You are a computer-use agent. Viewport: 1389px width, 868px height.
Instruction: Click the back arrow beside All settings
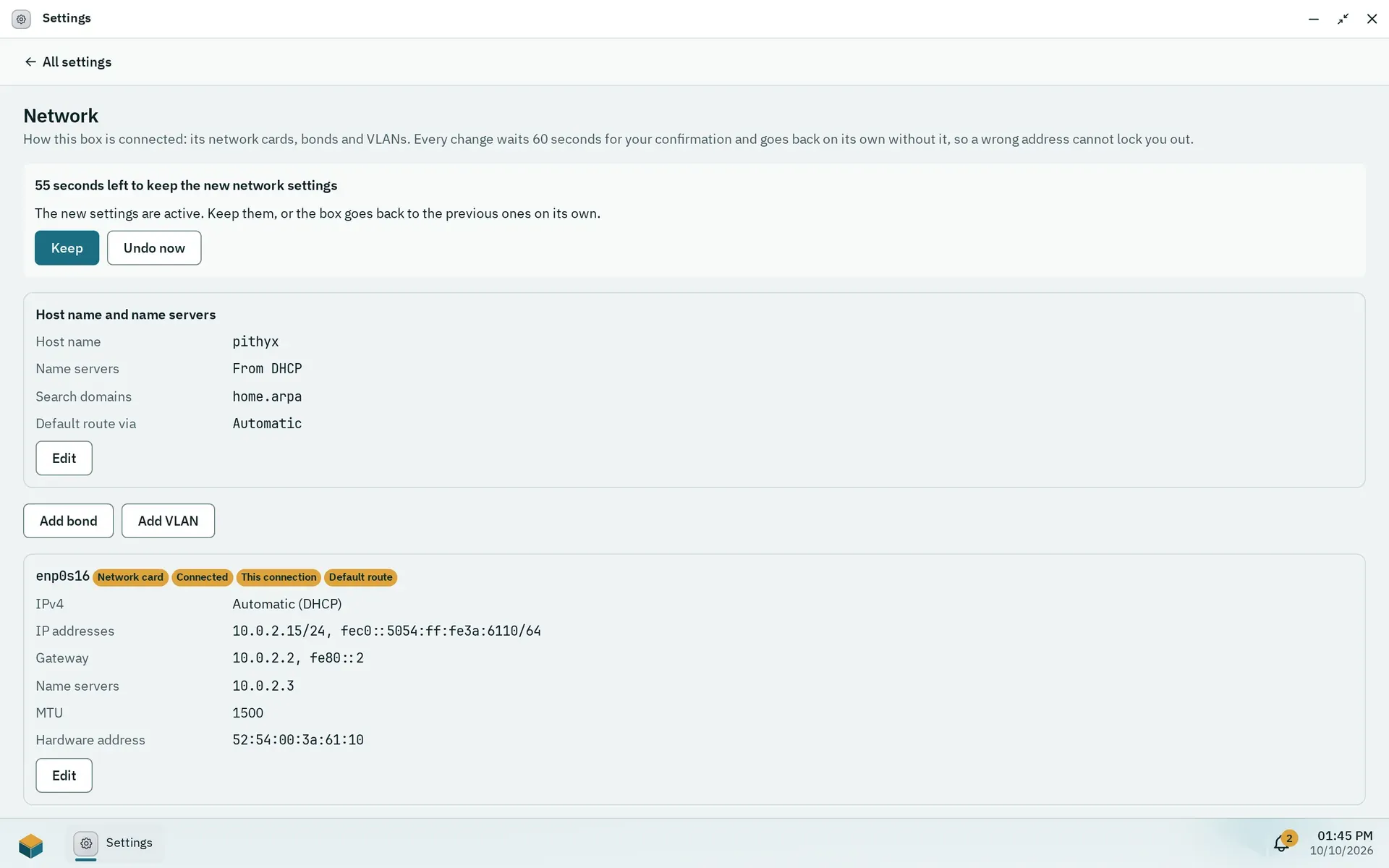[x=30, y=62]
